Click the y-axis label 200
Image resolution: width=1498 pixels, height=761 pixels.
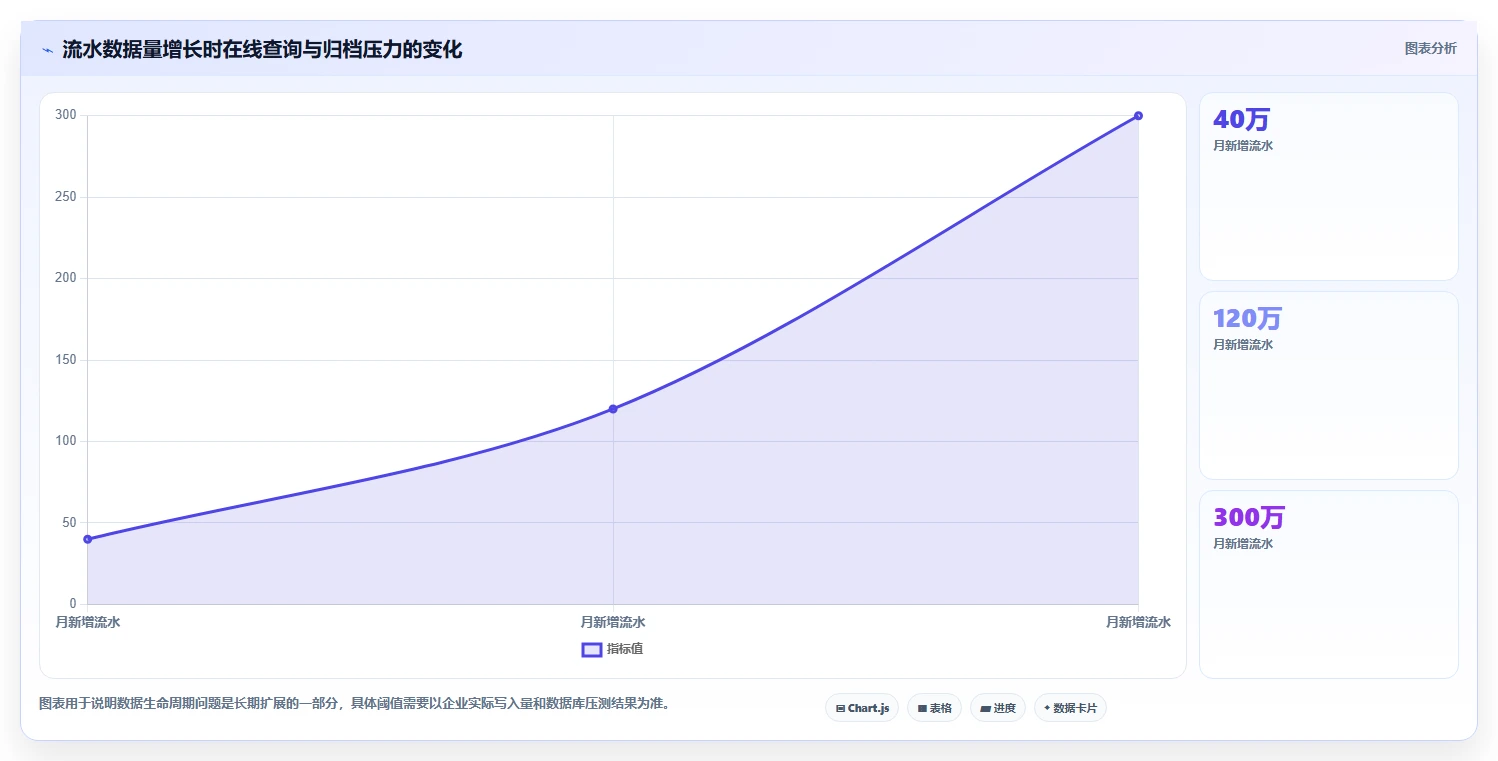coord(66,278)
